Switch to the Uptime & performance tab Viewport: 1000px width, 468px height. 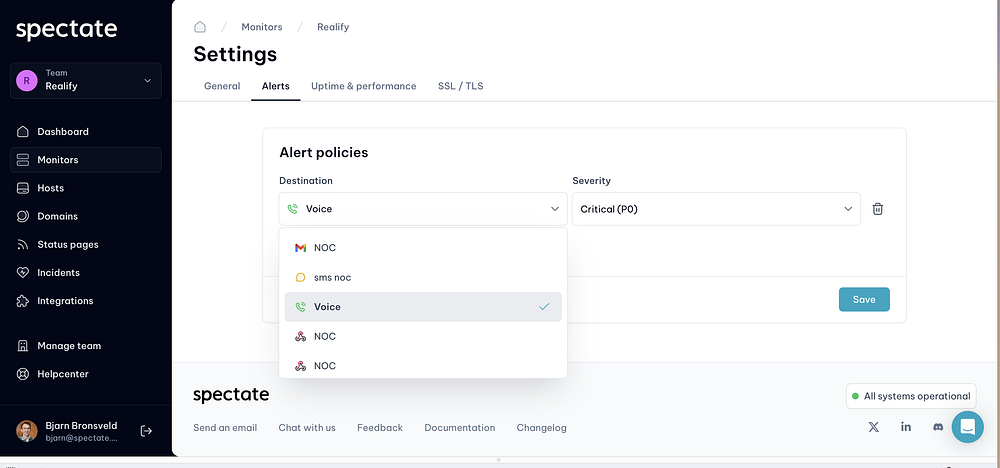[363, 86]
